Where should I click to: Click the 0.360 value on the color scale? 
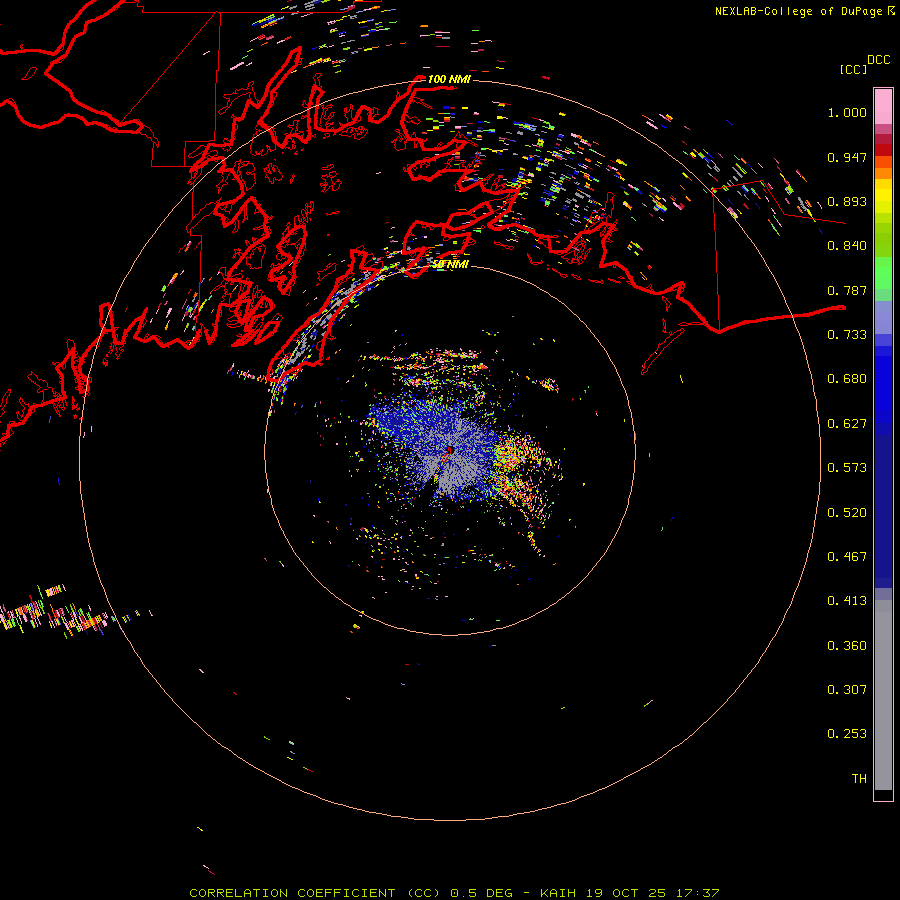coord(847,646)
